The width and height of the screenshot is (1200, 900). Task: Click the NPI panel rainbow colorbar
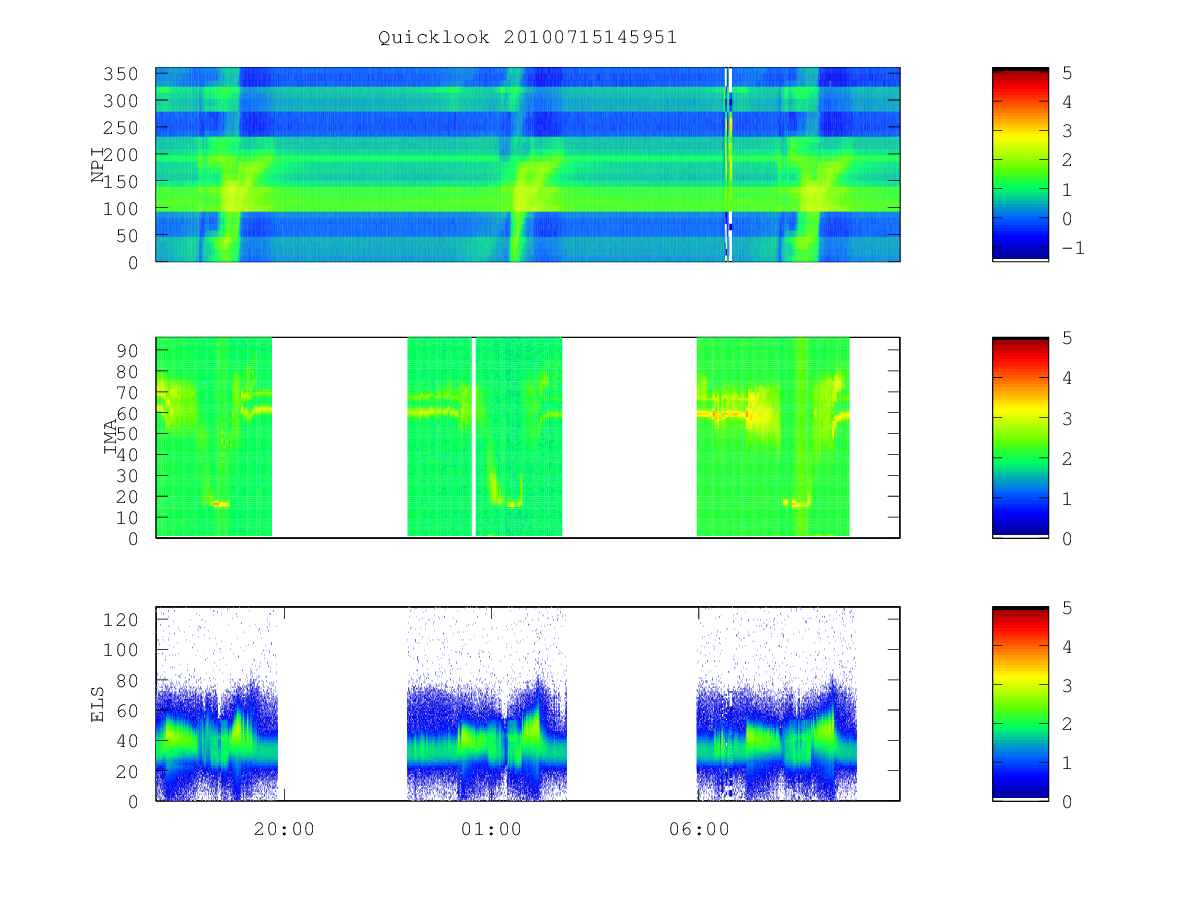click(x=1020, y=164)
